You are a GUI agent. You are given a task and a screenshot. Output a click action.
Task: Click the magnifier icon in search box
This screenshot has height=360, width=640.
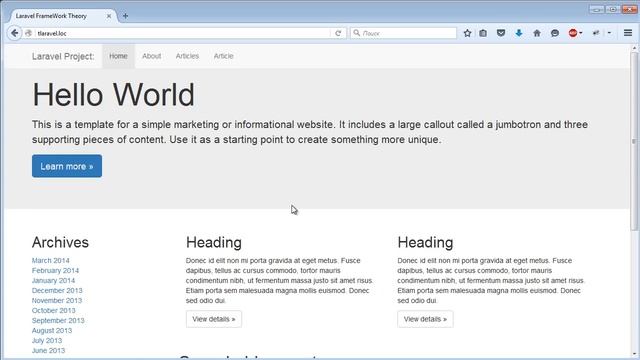[357, 33]
